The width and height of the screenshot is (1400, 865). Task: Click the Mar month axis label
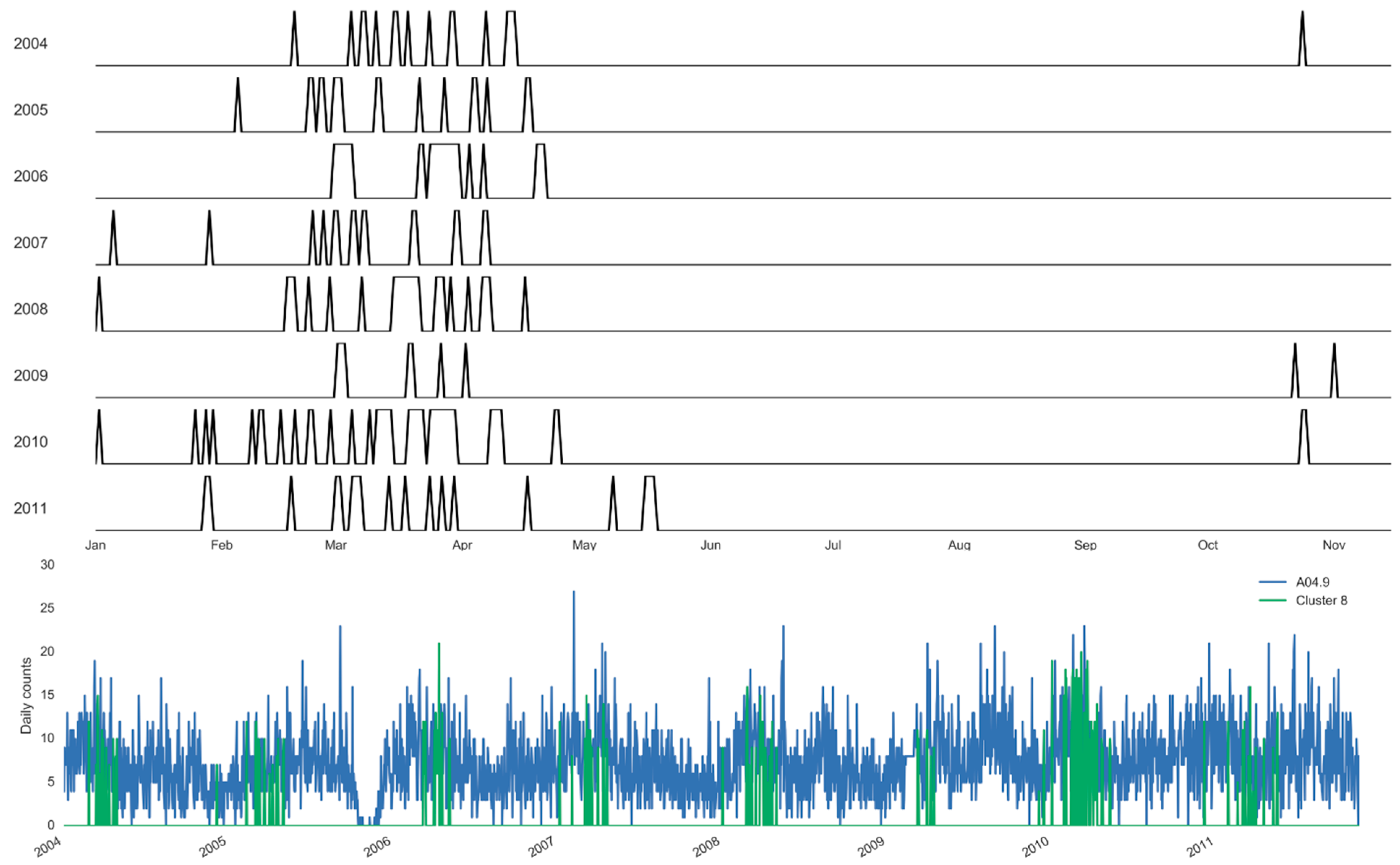click(x=336, y=545)
